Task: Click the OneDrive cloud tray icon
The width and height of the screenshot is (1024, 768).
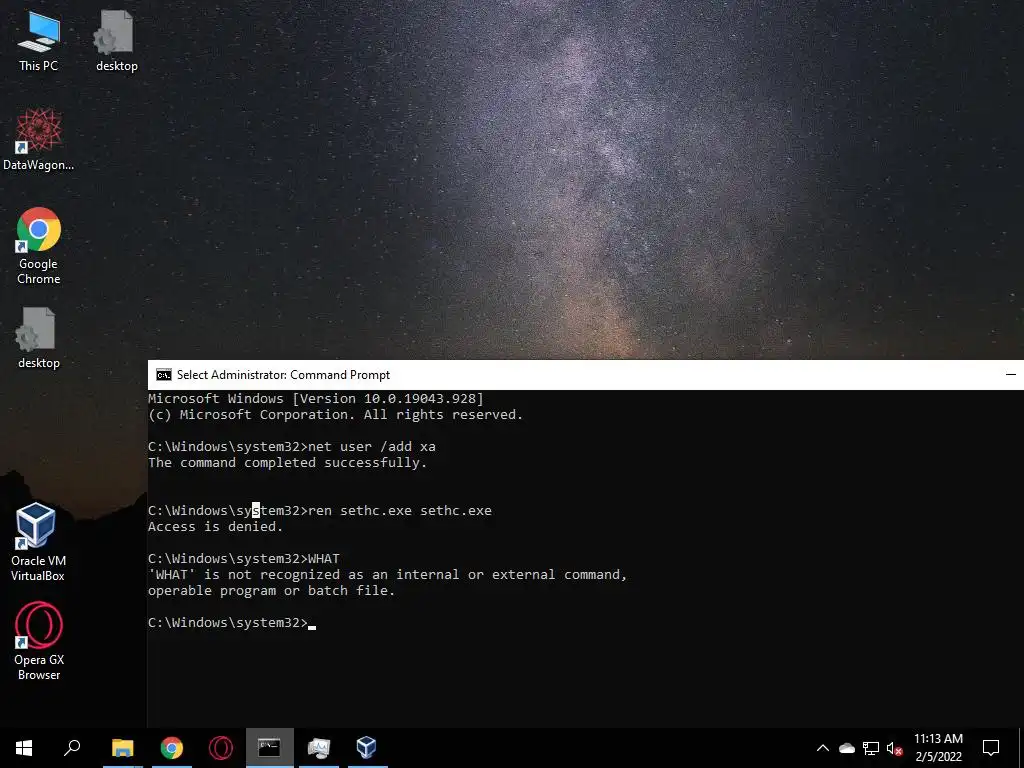Action: [847, 748]
